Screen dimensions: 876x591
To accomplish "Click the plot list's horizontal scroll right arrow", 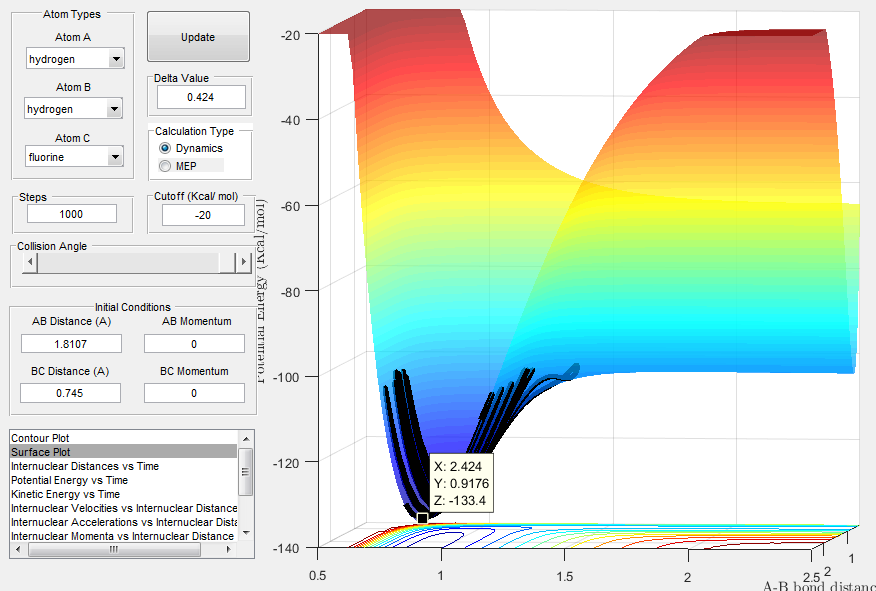I will point(231,550).
